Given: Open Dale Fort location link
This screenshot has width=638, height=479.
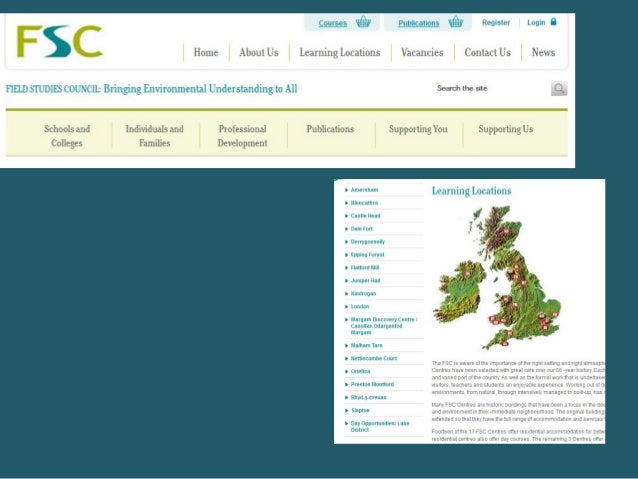Looking at the screenshot, I should pyautogui.click(x=361, y=229).
